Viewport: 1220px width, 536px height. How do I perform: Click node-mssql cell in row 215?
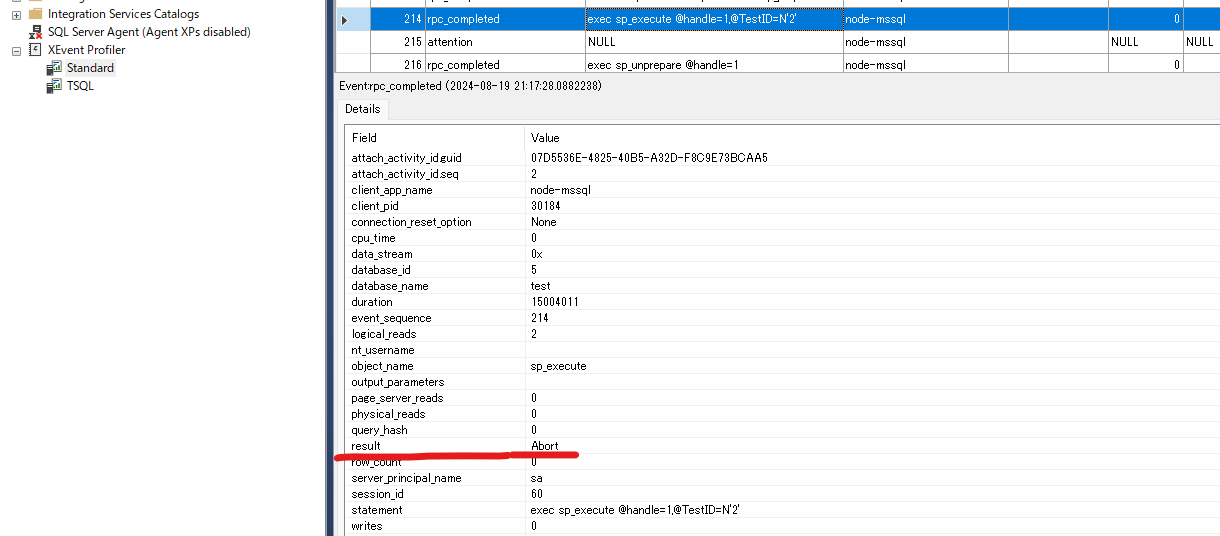coord(924,42)
